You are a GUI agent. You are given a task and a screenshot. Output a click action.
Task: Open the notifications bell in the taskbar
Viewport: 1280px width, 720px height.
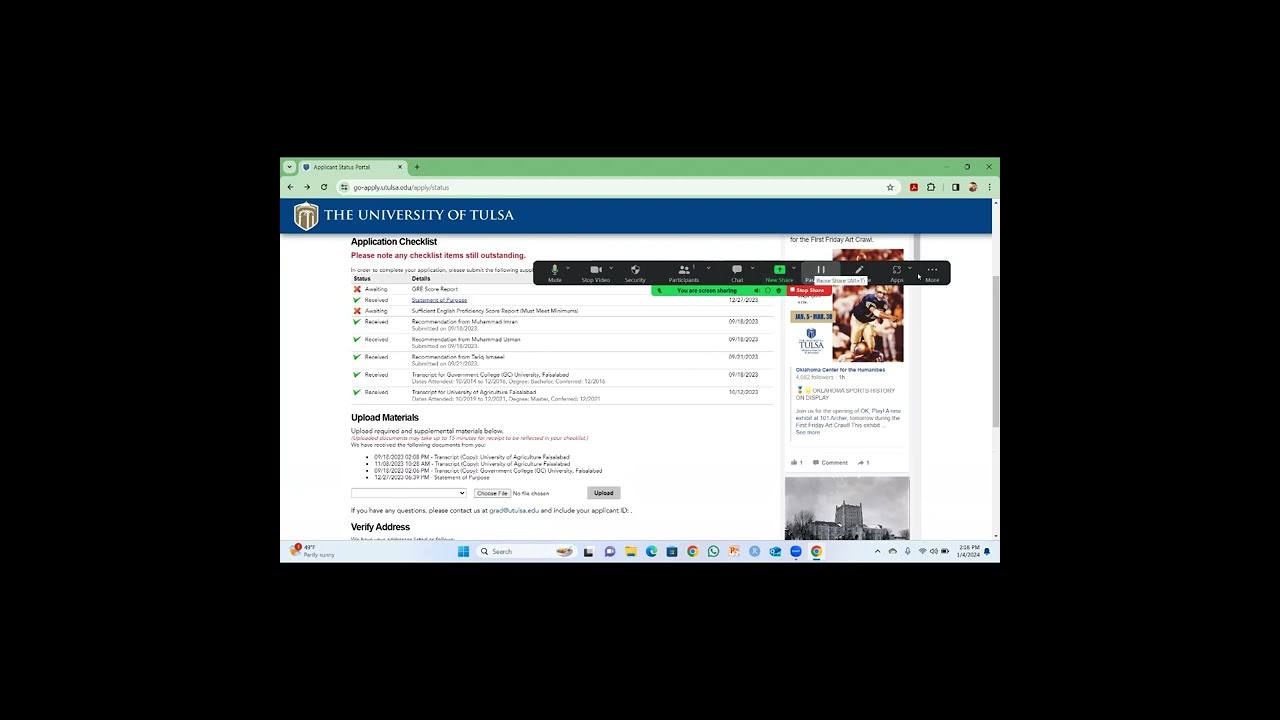987,551
